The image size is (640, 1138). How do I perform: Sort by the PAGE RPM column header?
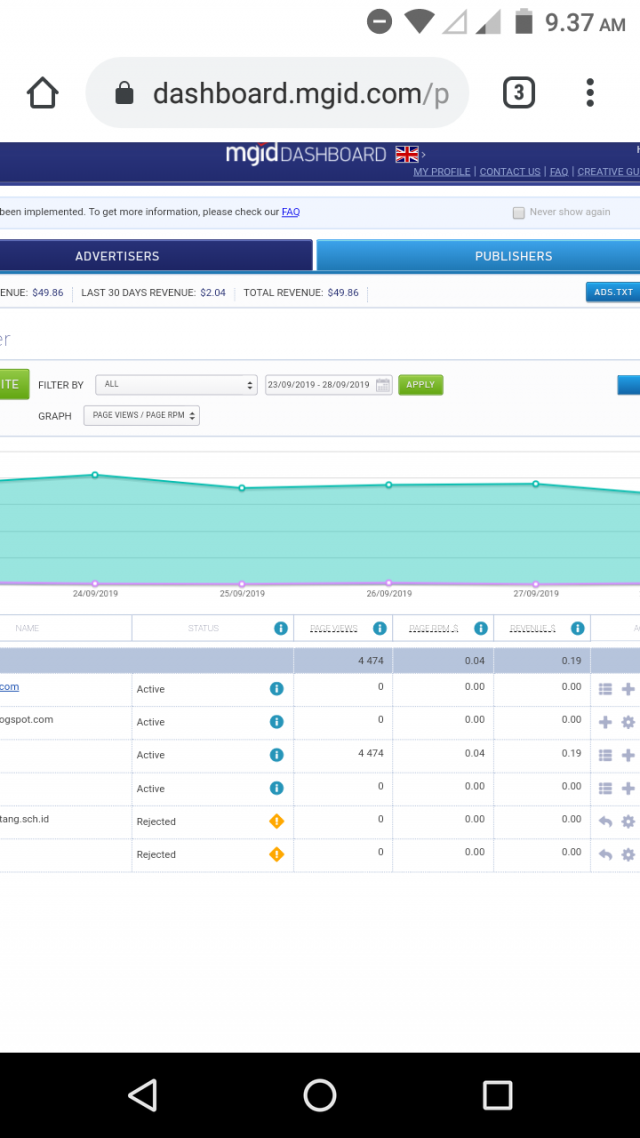(434, 629)
